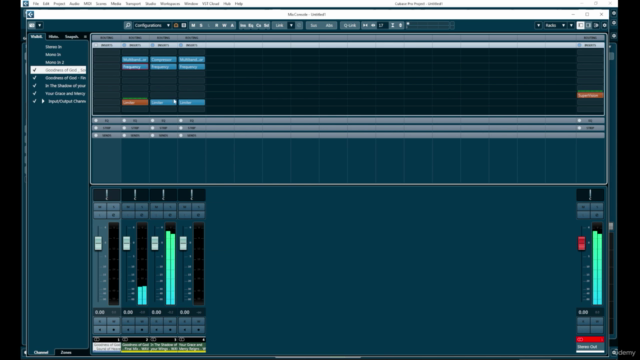Open the Zones tab at the bottom
640x360 pixels.
pyautogui.click(x=66, y=352)
